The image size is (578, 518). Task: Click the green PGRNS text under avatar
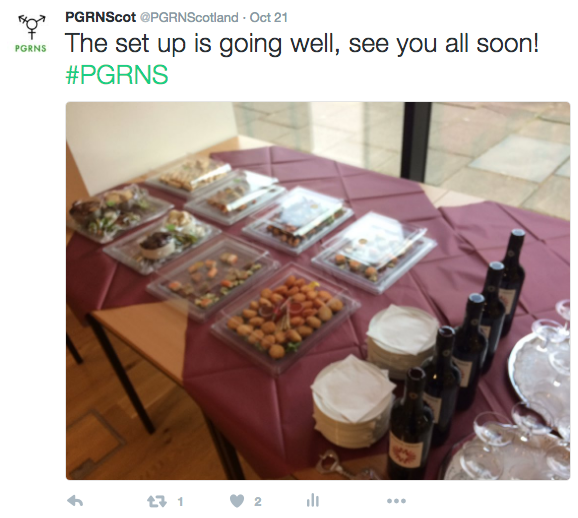click(31, 48)
